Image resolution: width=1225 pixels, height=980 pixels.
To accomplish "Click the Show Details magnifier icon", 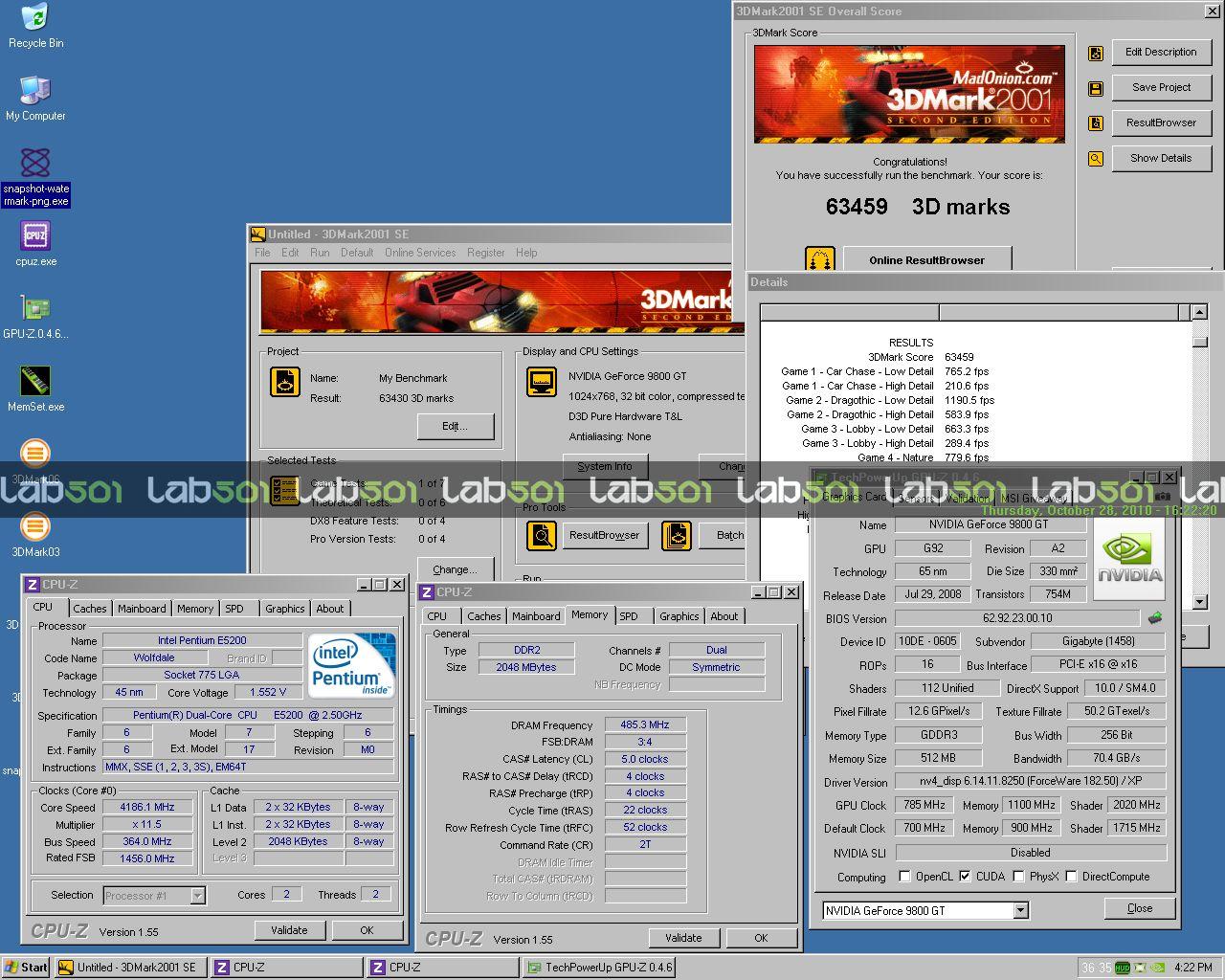I will [x=1096, y=159].
